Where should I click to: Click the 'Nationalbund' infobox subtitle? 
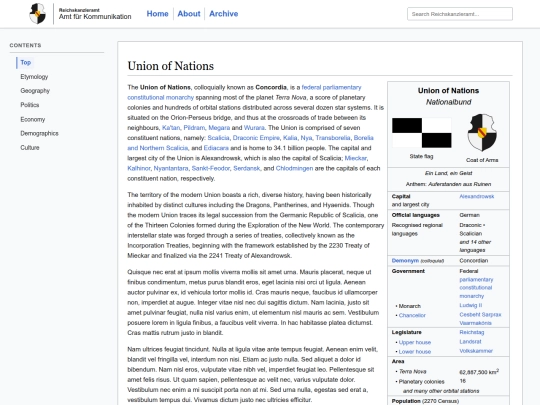point(448,102)
